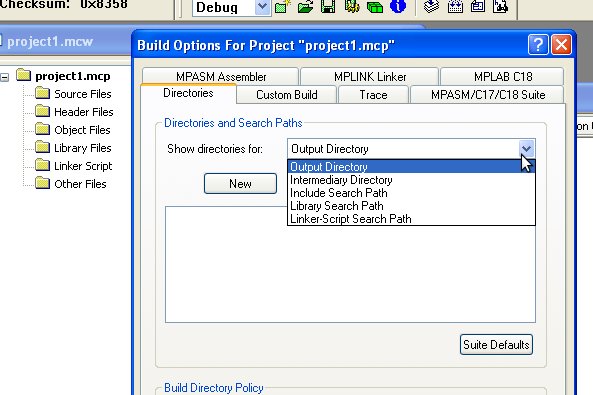The width and height of the screenshot is (593, 395).
Task: Switch to the MPLAB C18 tab
Action: point(503,77)
